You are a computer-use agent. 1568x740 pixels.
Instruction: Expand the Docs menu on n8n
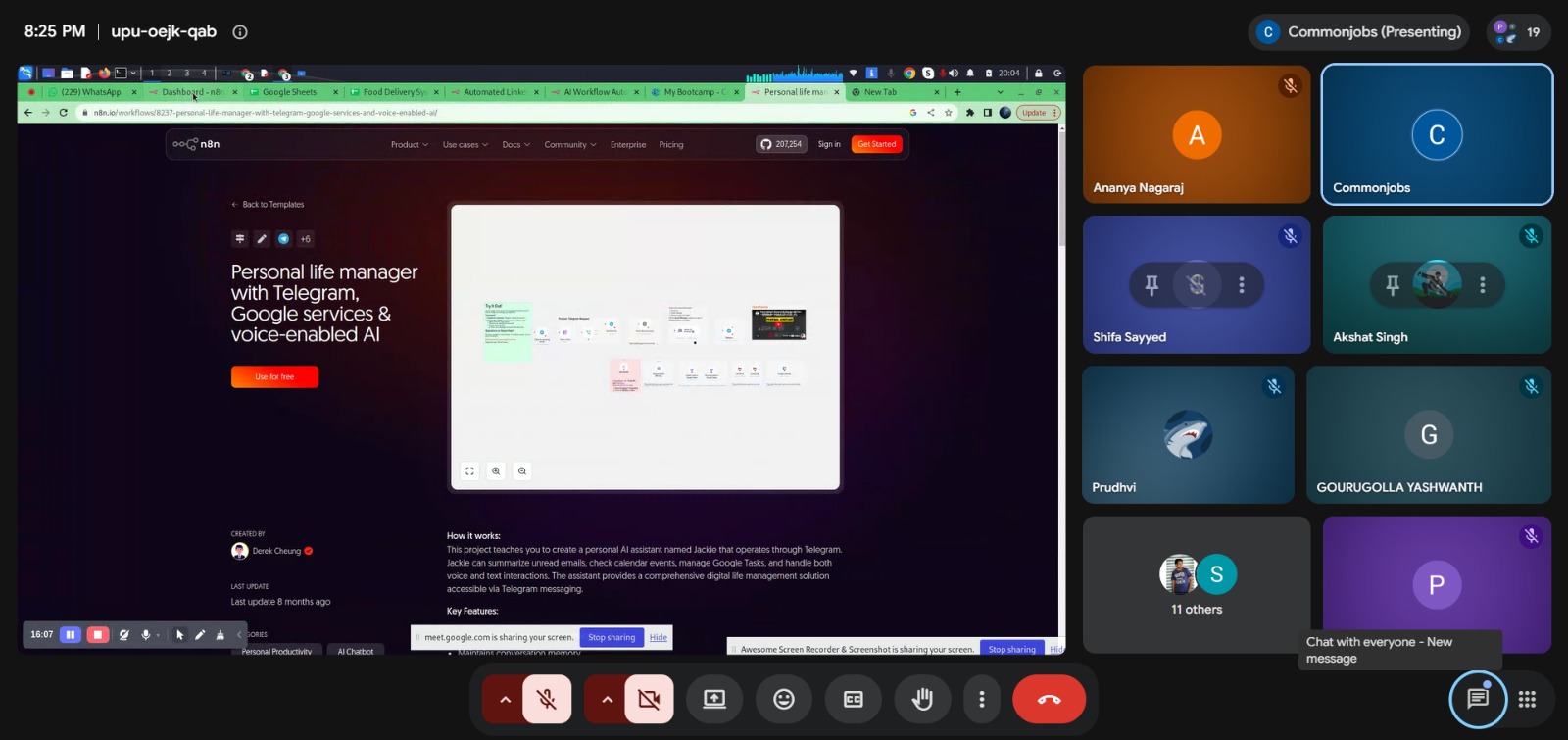(516, 144)
